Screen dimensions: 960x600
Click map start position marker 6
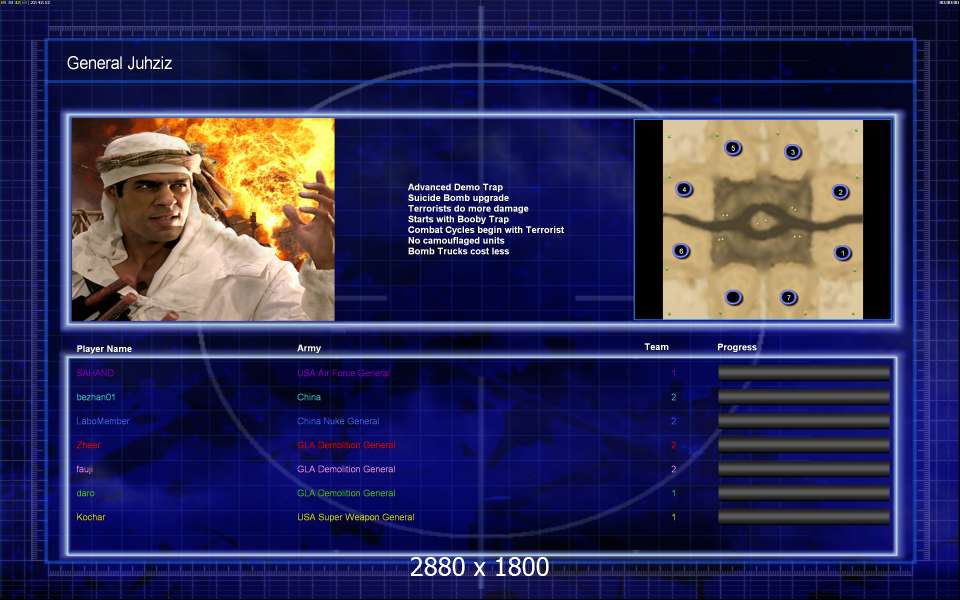point(681,250)
